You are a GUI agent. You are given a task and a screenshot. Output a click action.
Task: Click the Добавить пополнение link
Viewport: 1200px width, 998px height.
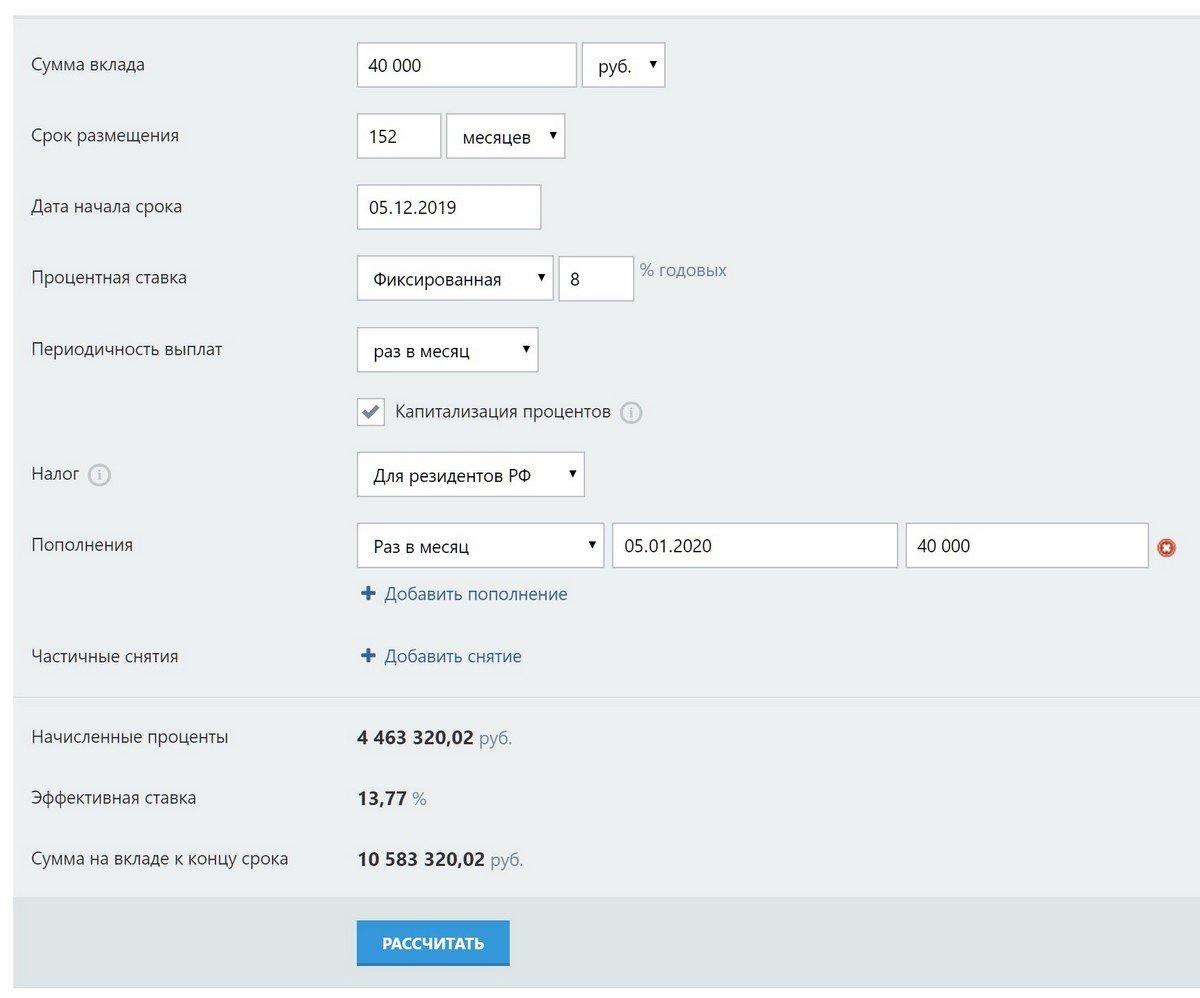(475, 594)
